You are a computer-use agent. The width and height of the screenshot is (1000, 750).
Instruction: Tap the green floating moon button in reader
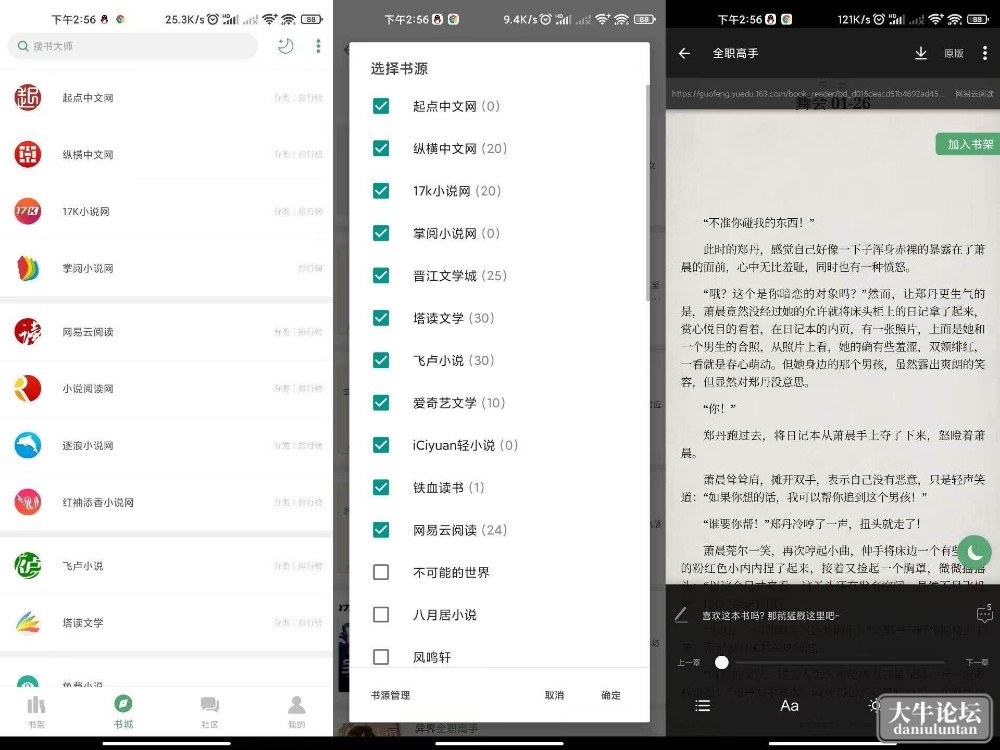click(x=974, y=552)
